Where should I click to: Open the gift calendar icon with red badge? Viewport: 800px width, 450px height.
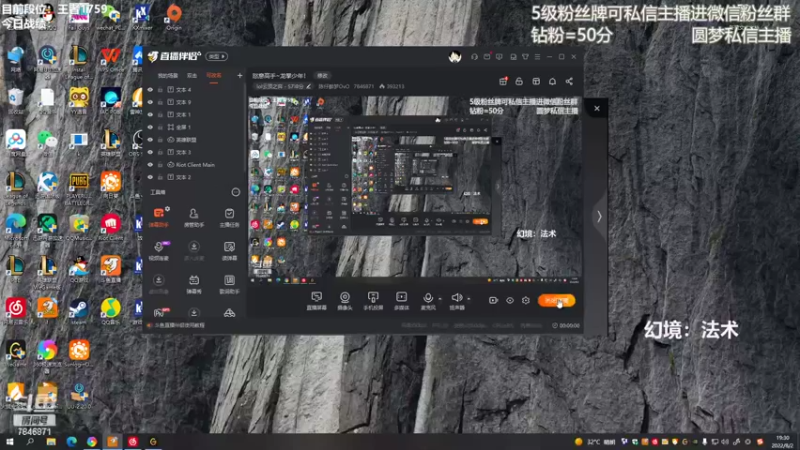pyautogui.click(x=503, y=81)
